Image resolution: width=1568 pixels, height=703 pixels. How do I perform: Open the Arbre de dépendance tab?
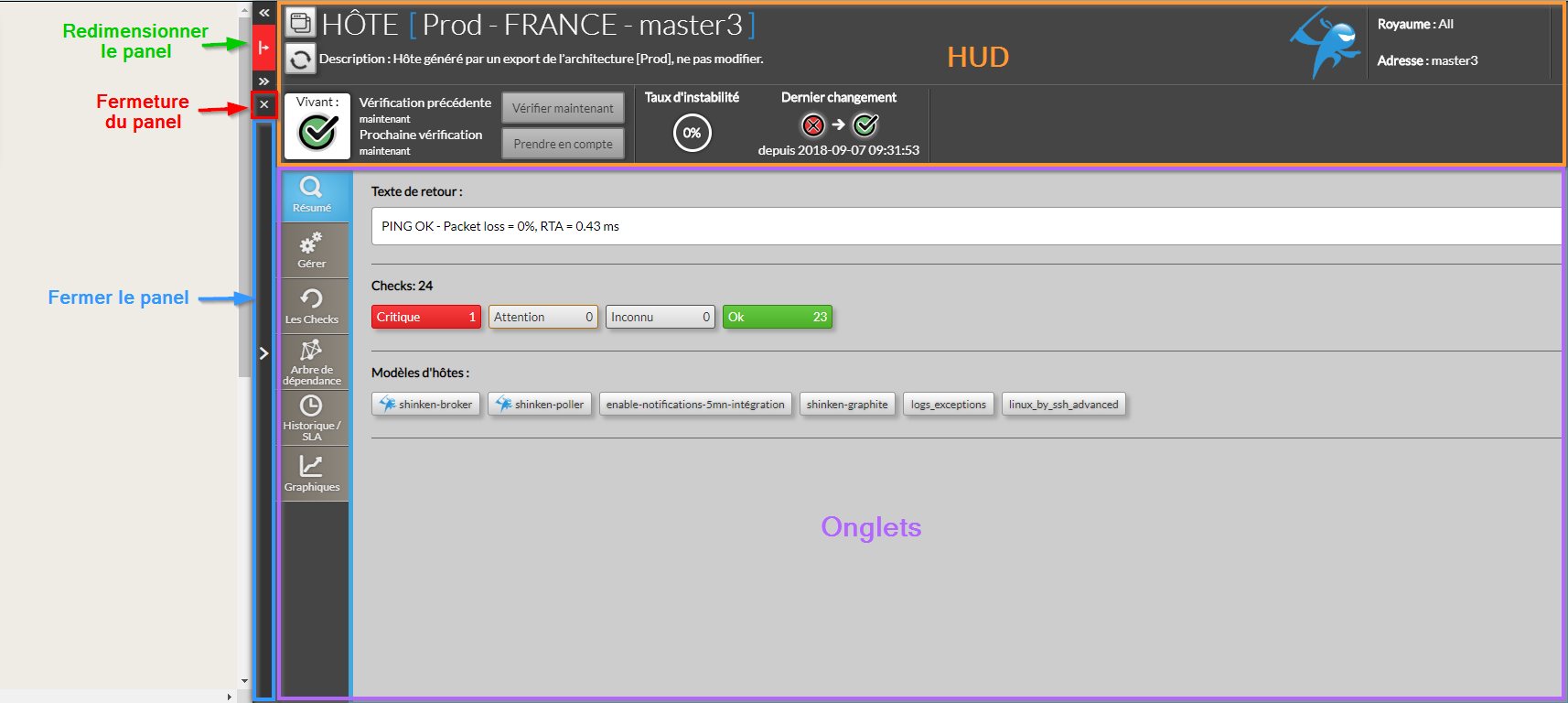coord(312,362)
